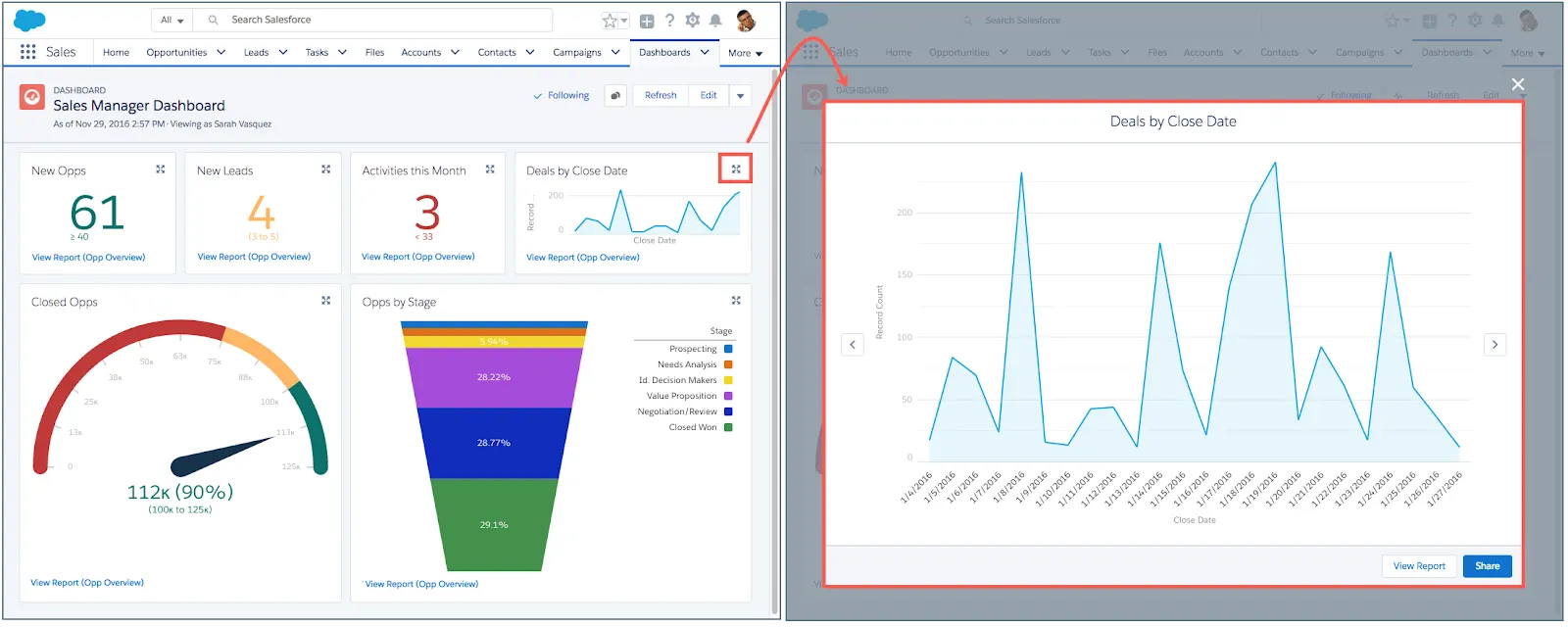1568x627 pixels.
Task: Click the Share button in overlay
Action: click(1488, 566)
